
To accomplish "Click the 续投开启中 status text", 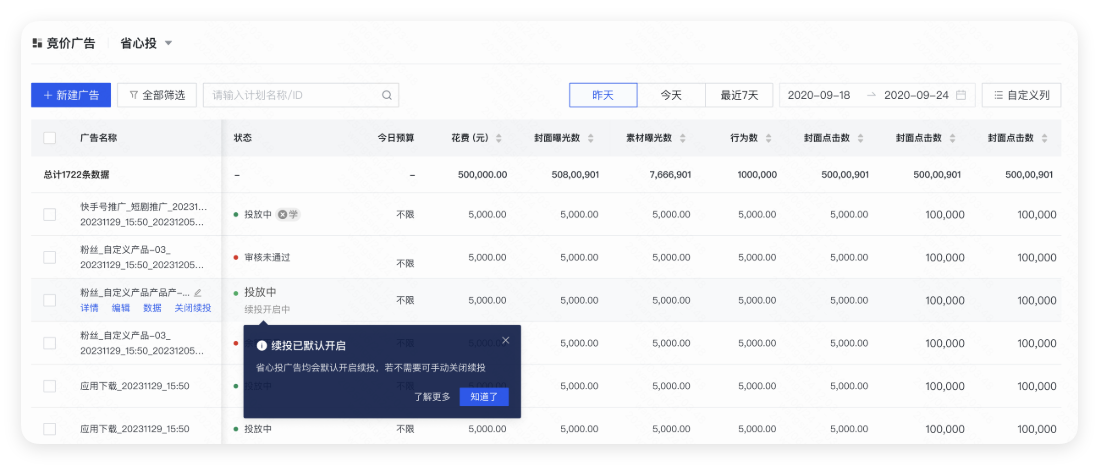I will [x=267, y=309].
